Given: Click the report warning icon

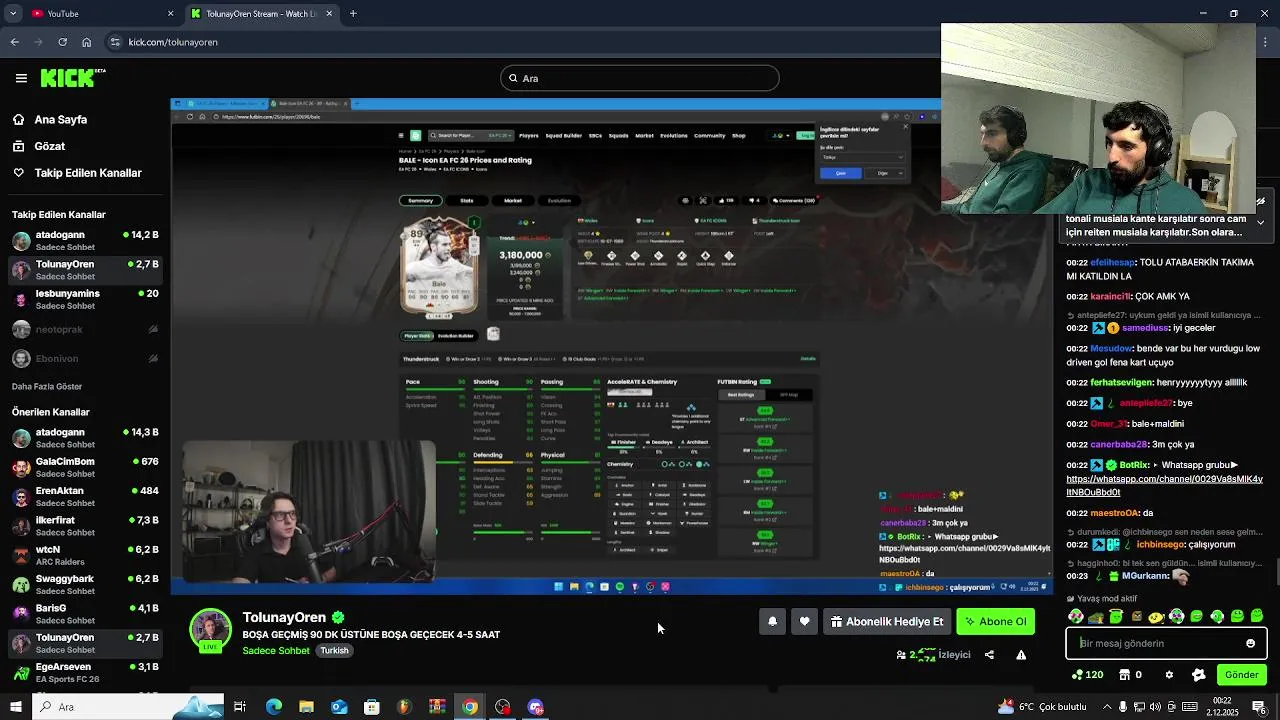Looking at the screenshot, I should 1021,655.
